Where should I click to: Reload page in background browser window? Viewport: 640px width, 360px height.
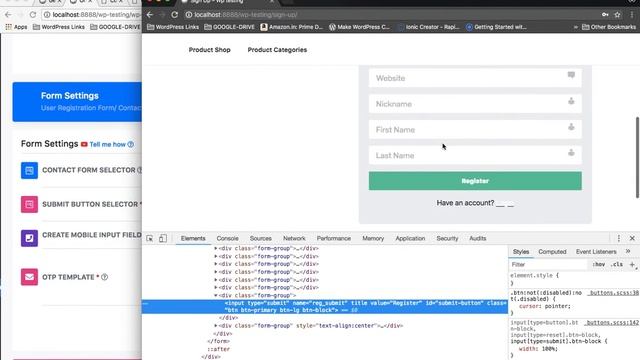[33, 15]
